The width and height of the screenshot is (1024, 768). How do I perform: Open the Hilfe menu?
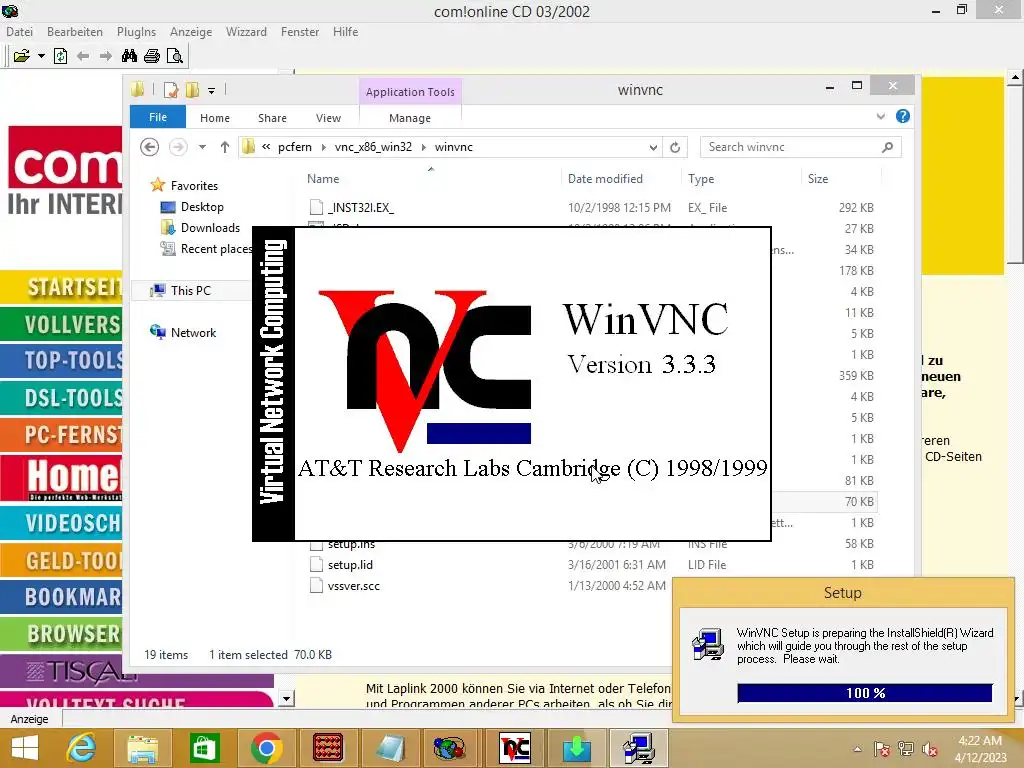point(345,31)
